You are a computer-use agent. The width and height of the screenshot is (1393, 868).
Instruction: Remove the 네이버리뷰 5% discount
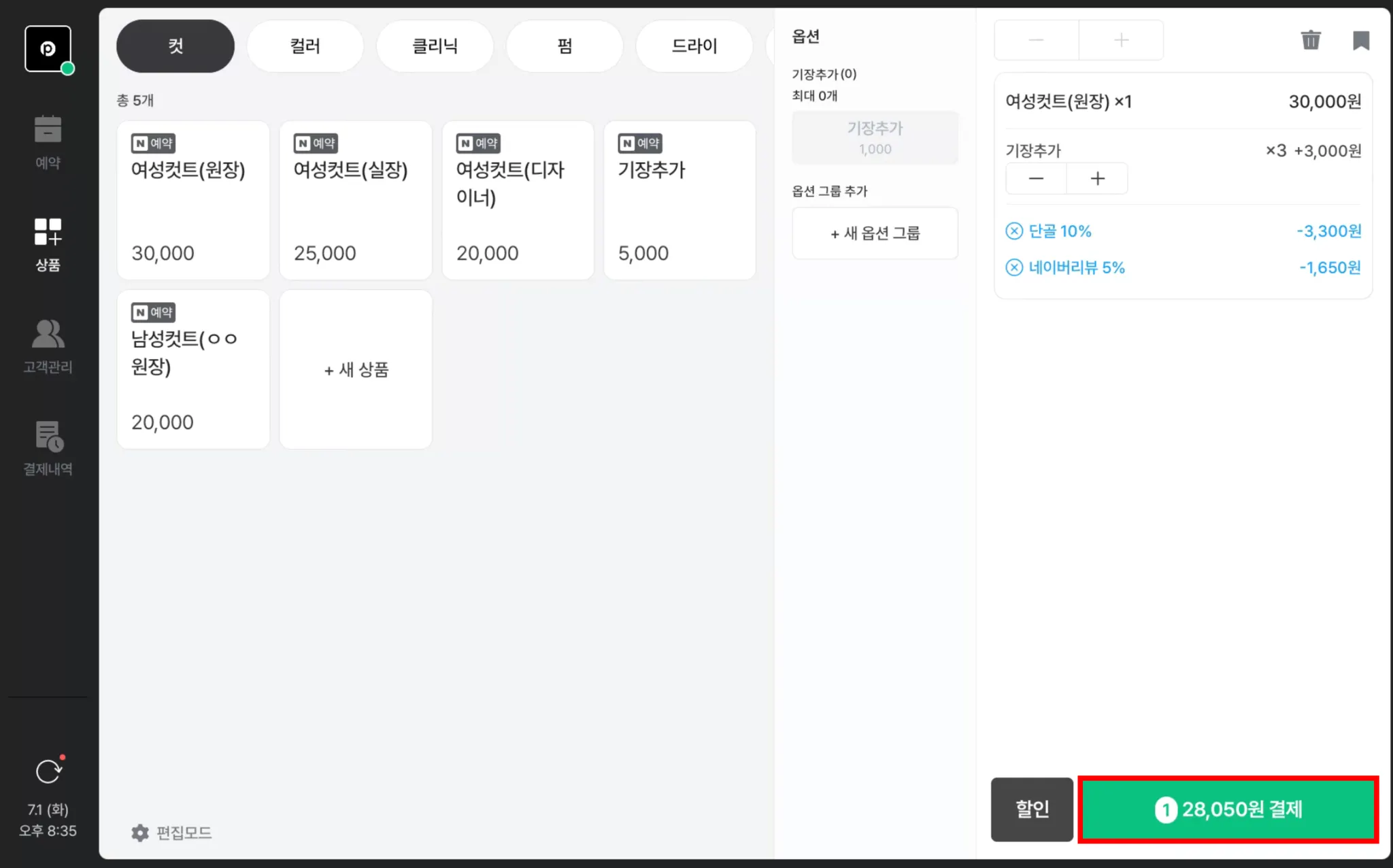click(x=1014, y=267)
